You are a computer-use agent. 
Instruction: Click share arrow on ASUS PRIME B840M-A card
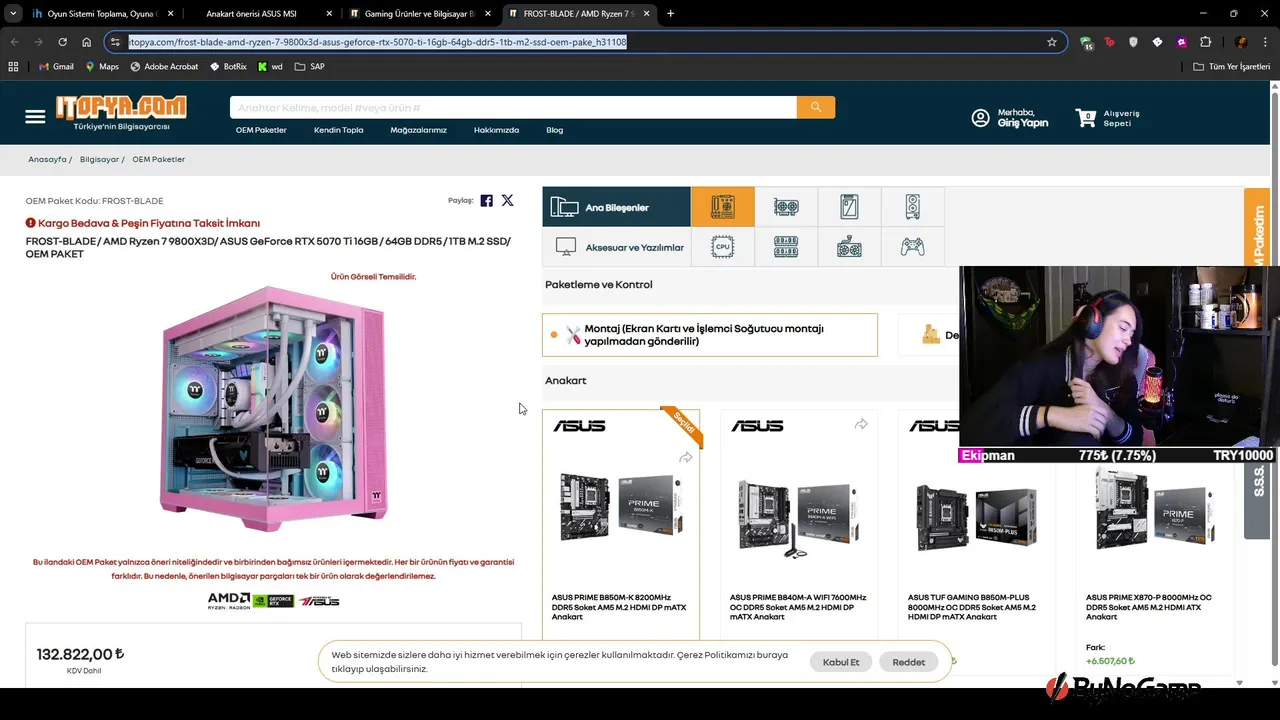[x=861, y=425]
